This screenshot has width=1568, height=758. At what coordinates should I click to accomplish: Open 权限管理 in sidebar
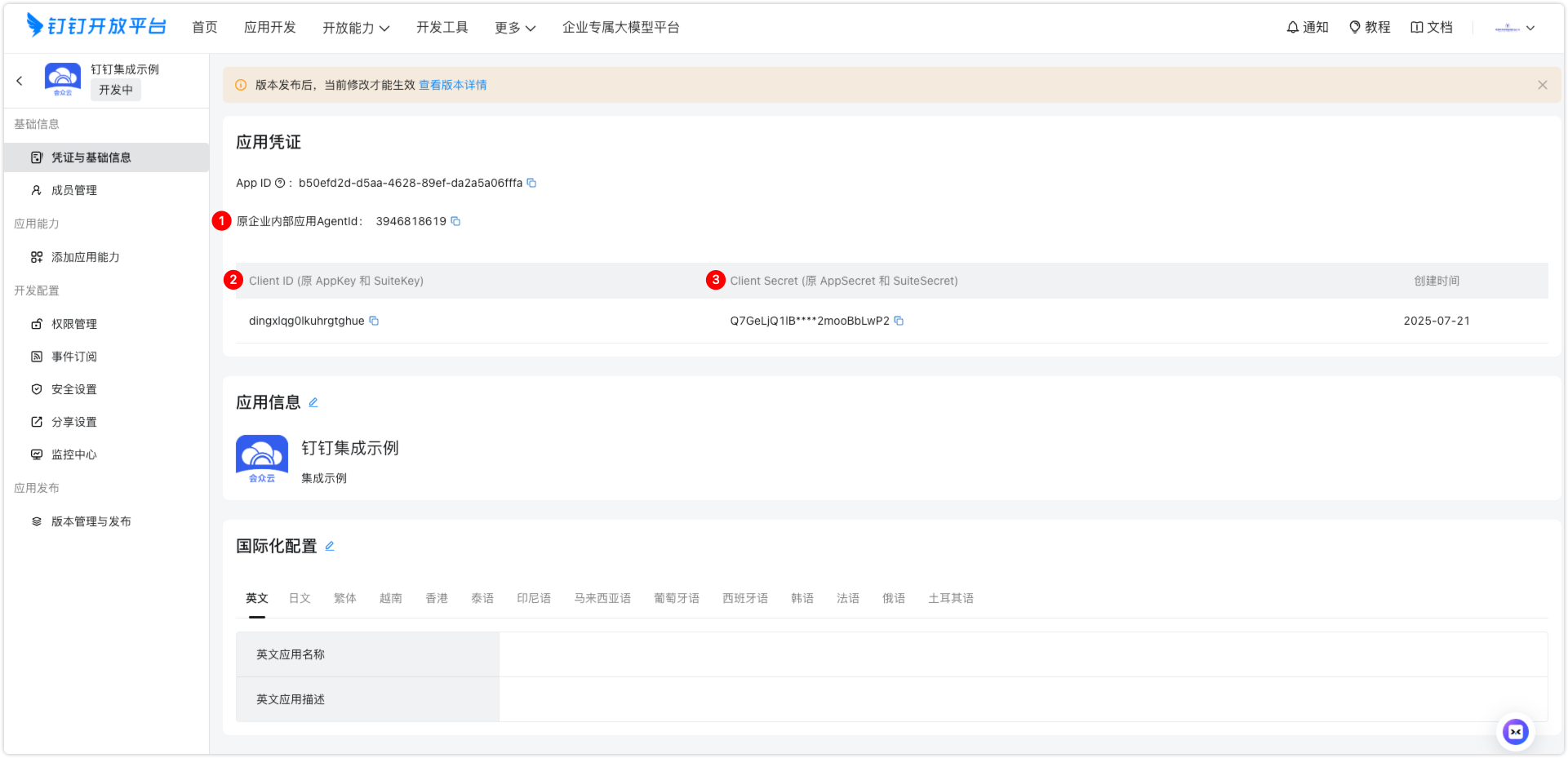click(x=106, y=324)
